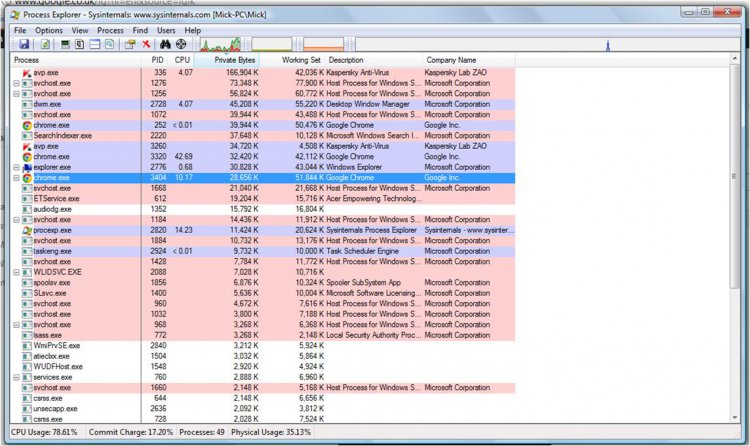Screen dimensions: 750x446
Task: Click the View DLLs/Handles toolbar icon
Action: click(x=110, y=45)
